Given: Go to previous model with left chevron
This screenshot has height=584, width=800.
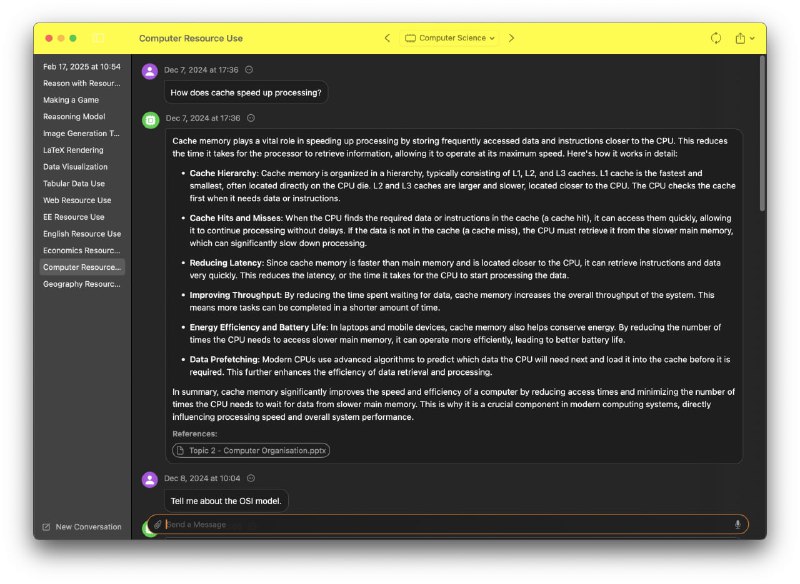Looking at the screenshot, I should [x=387, y=38].
